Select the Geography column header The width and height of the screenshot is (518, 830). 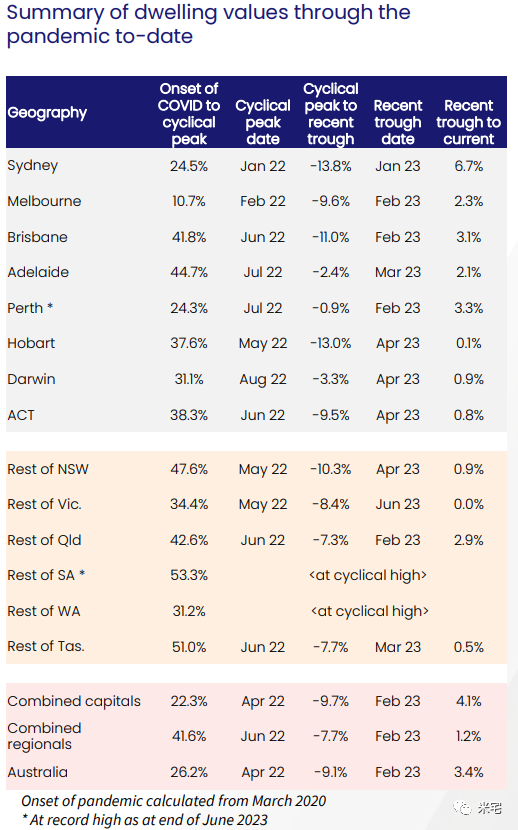[47, 113]
